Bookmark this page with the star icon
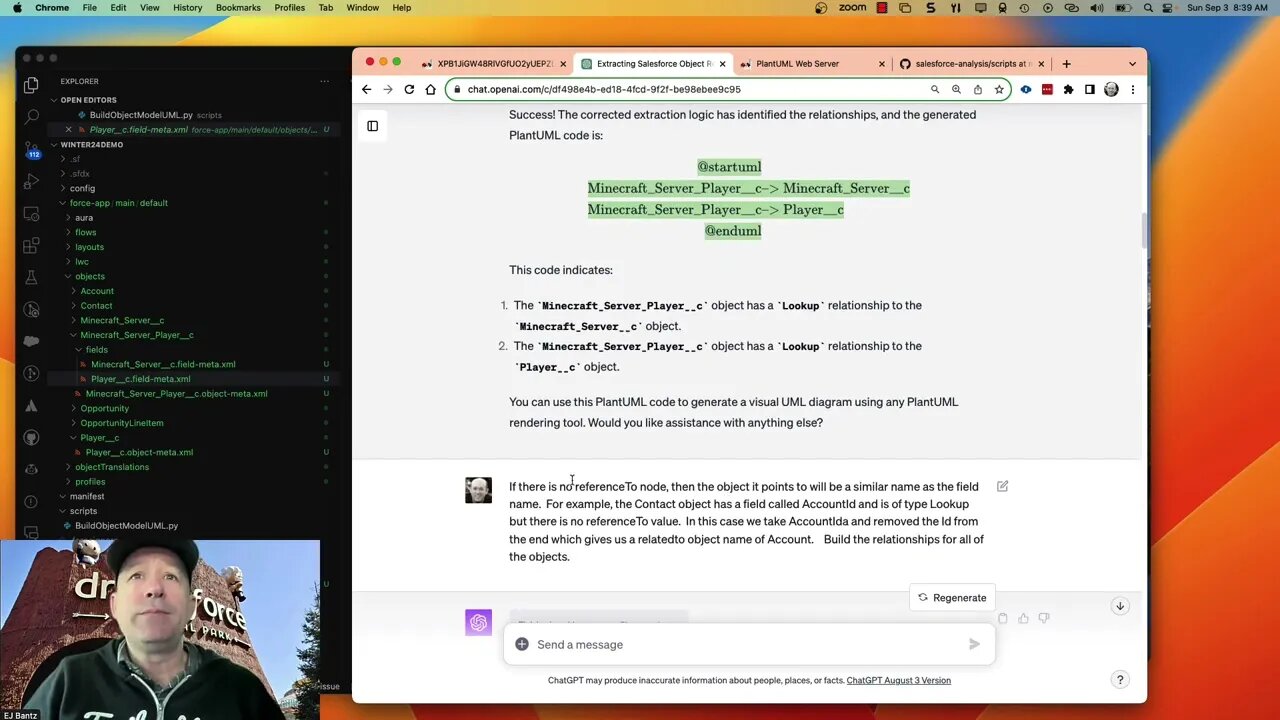This screenshot has height=720, width=1280. (x=998, y=89)
